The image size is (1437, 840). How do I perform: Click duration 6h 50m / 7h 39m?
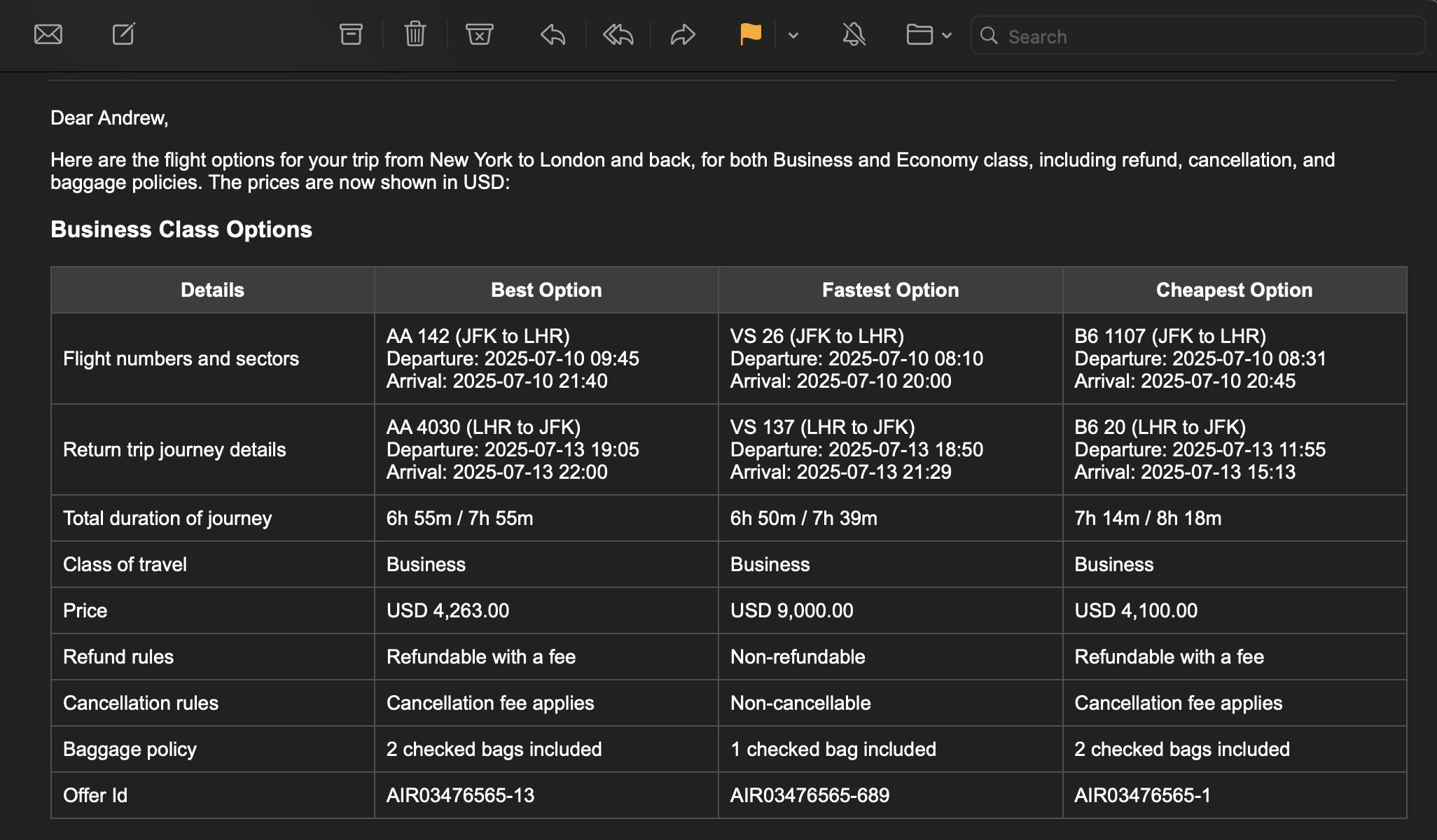click(804, 518)
